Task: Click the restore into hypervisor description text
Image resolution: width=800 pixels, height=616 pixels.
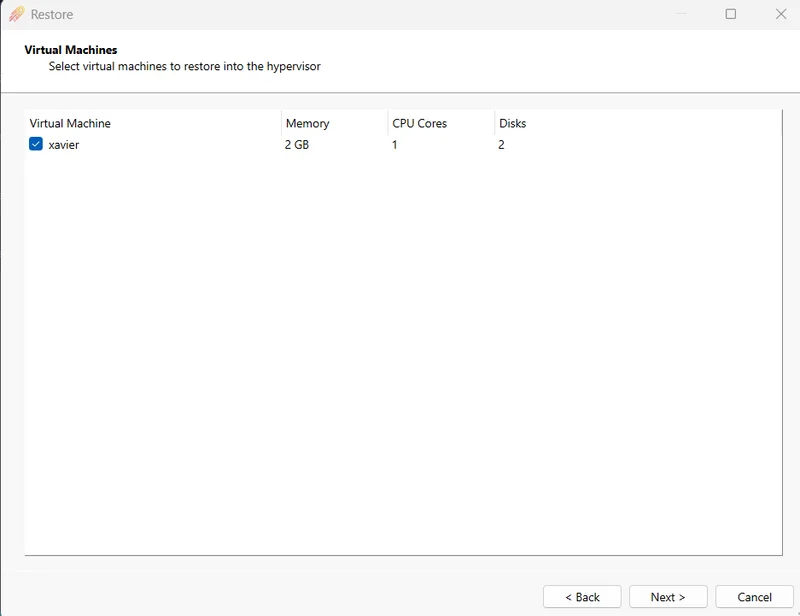Action: pyautogui.click(x=185, y=67)
